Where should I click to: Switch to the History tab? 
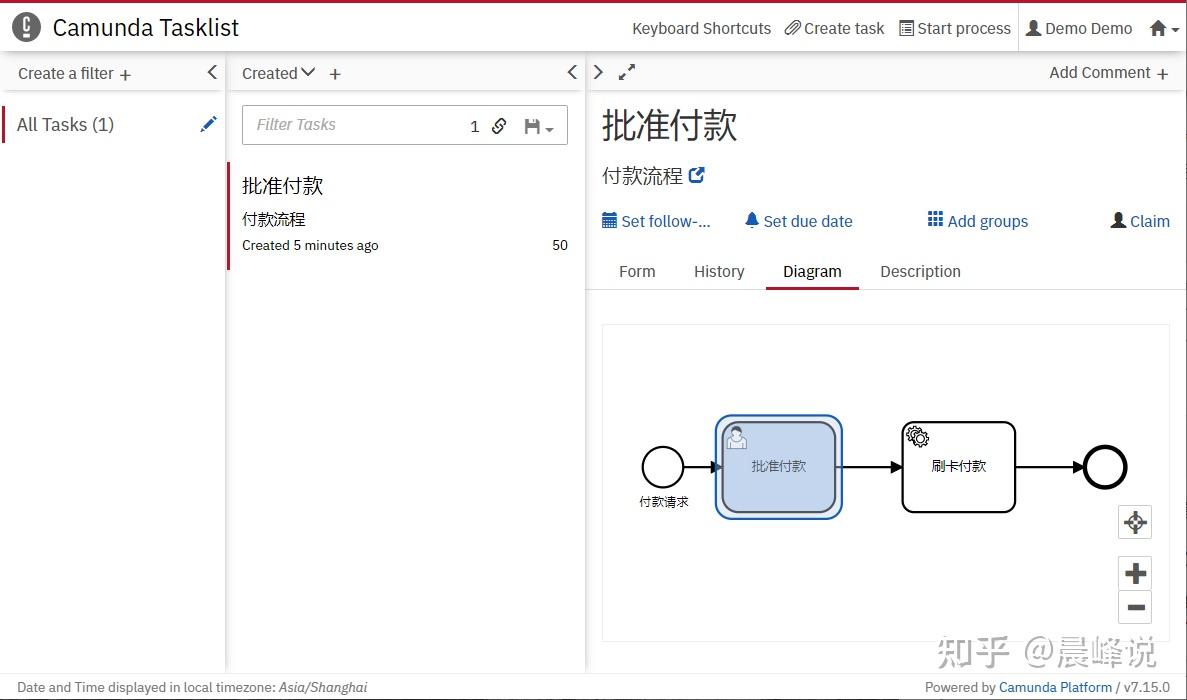point(719,271)
